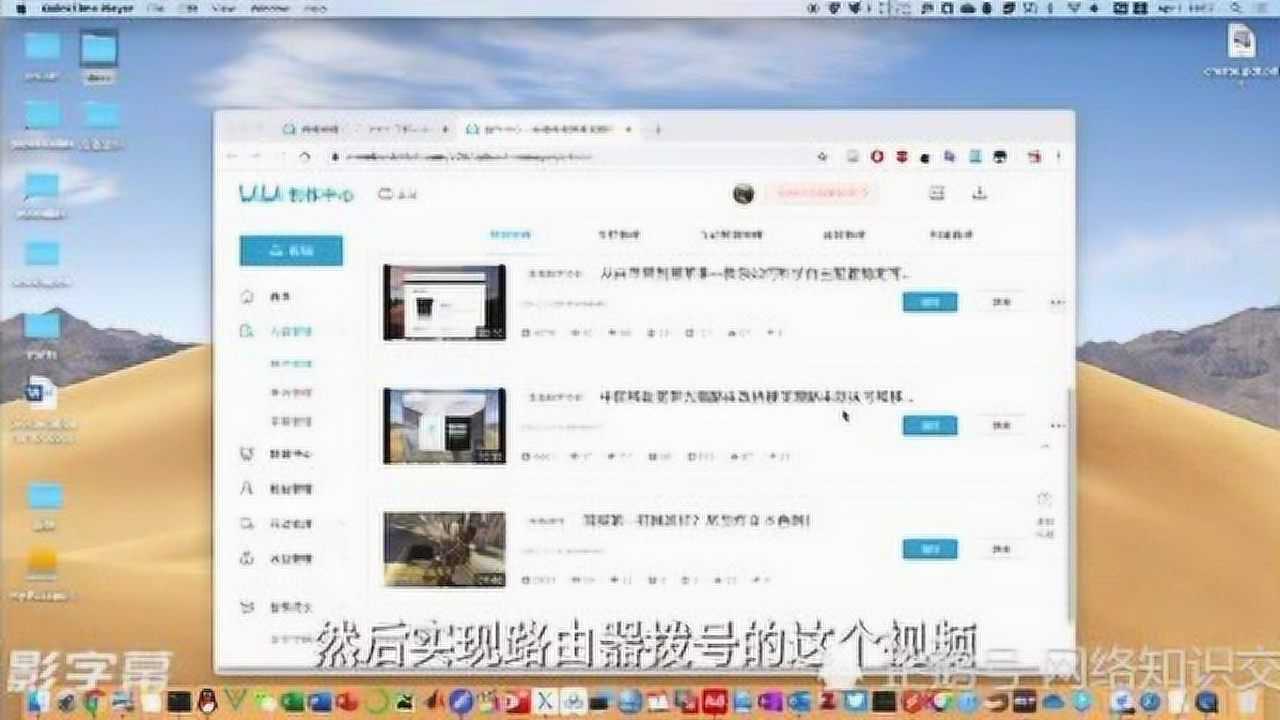The image size is (1280, 720).
Task: Open the data center sidebar item with the chart icon
Action: tap(290, 454)
